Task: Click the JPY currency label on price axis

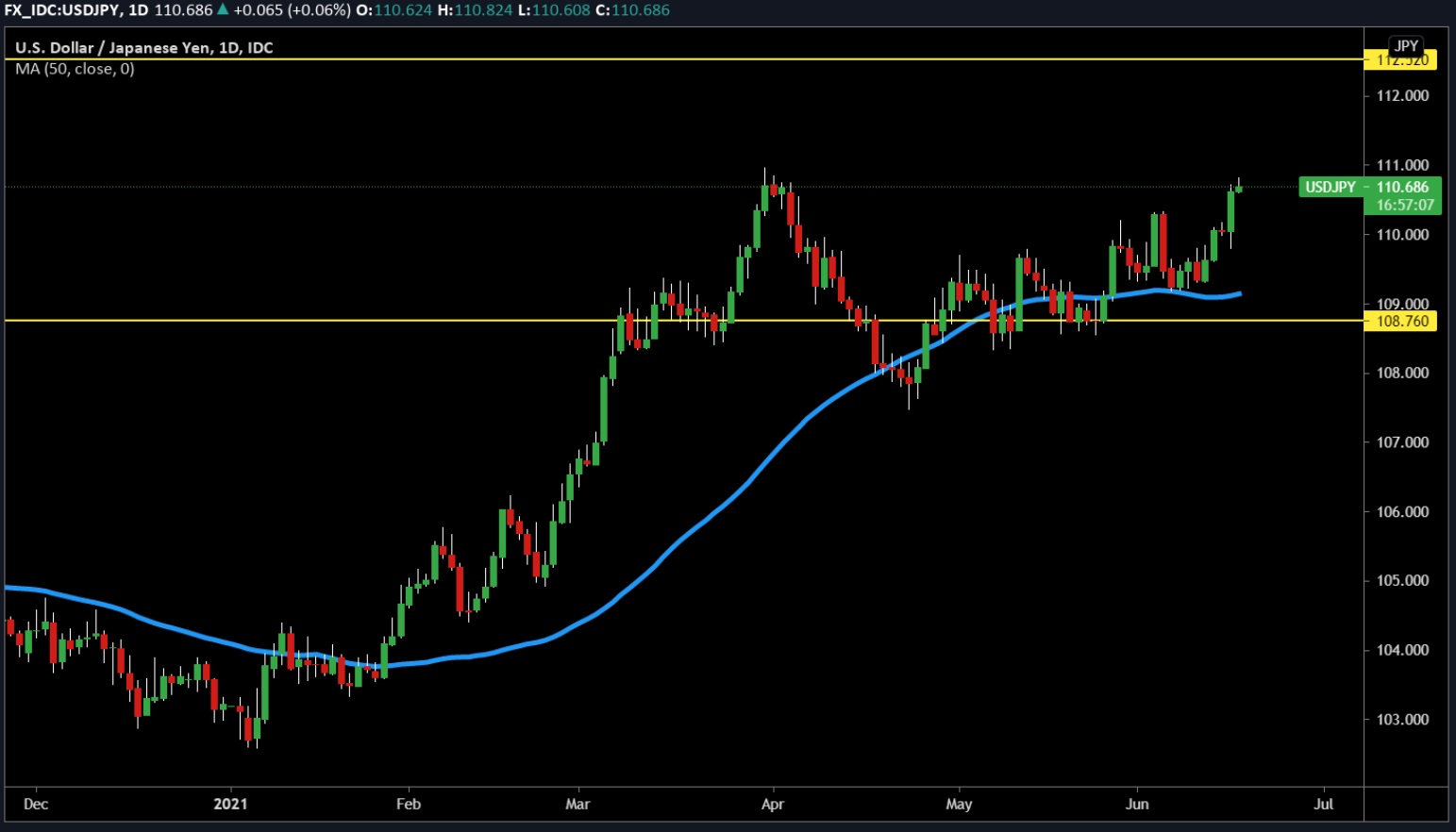Action: click(x=1406, y=45)
